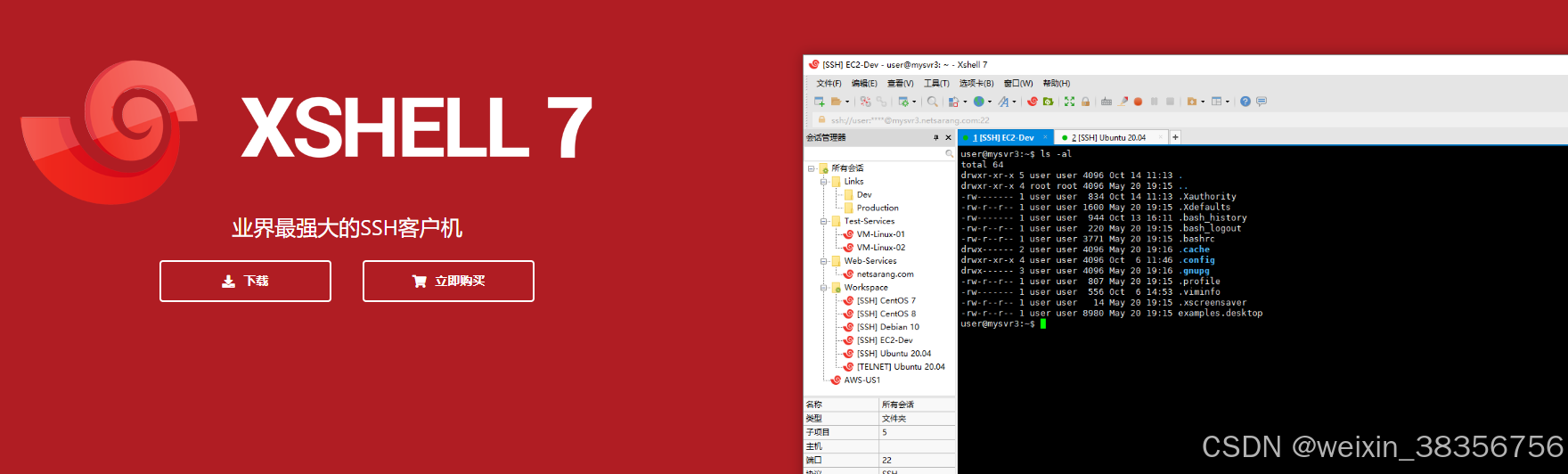Open Help blue question mark icon
The image size is (1568, 474).
[x=1245, y=102]
